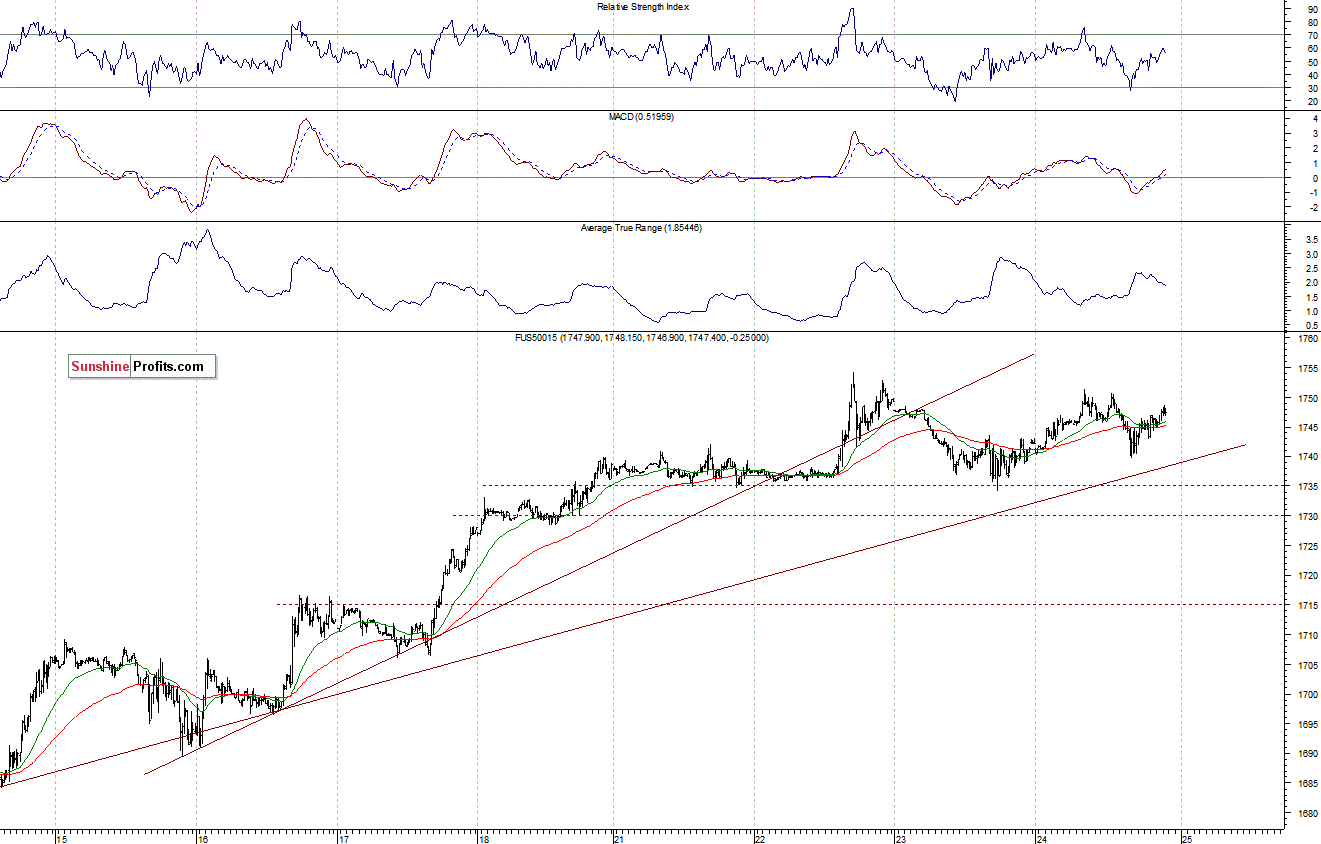Click date label 25 on time axis
The width and height of the screenshot is (1321, 844).
(1185, 838)
